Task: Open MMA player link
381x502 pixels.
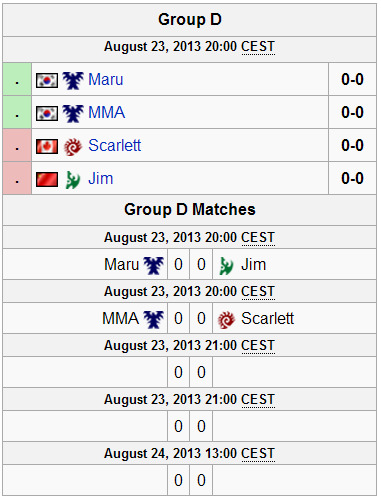Action: [x=107, y=113]
